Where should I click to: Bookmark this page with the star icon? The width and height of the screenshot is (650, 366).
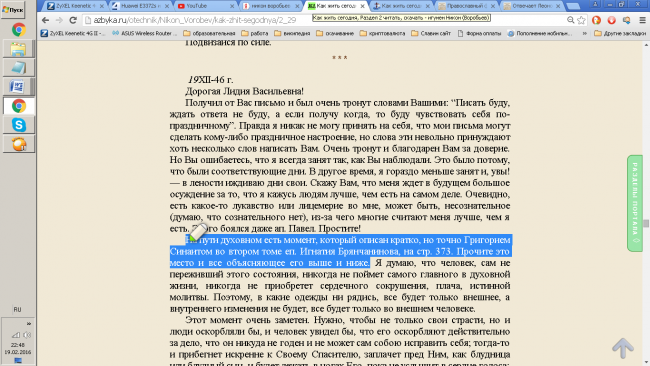581,20
